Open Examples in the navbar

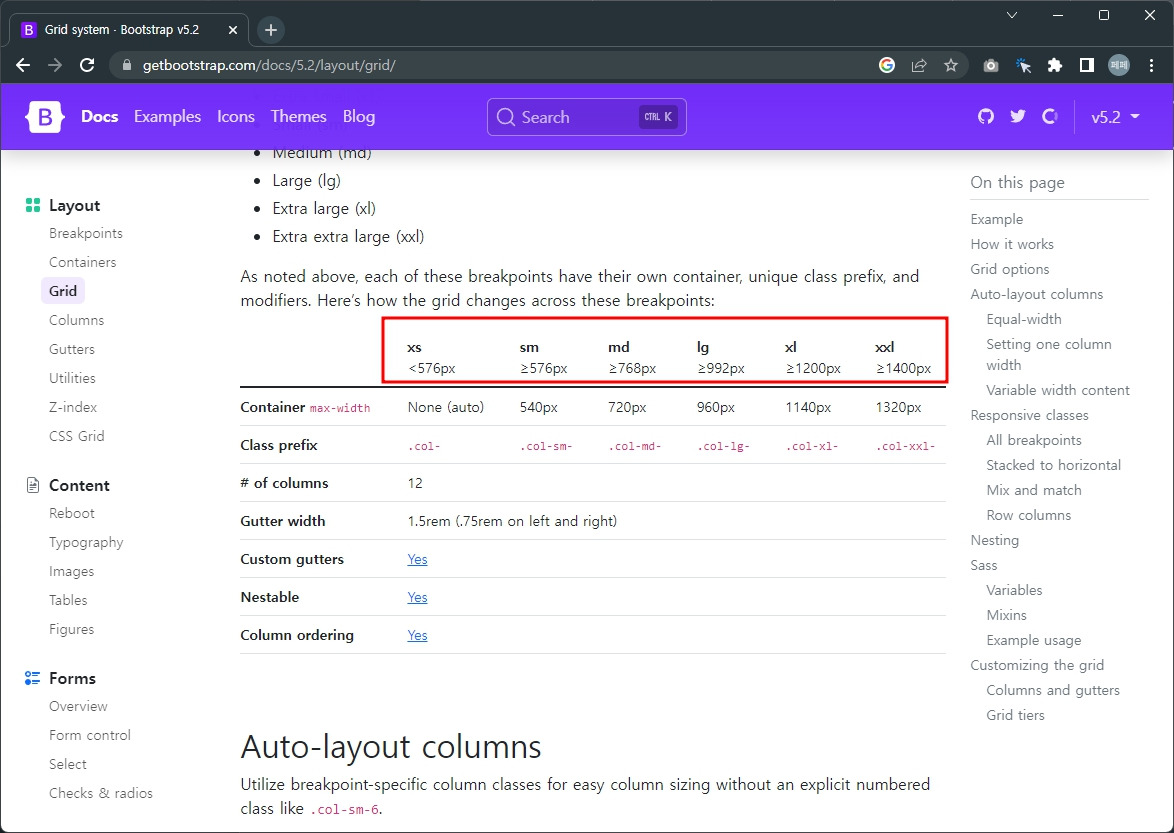pos(168,117)
